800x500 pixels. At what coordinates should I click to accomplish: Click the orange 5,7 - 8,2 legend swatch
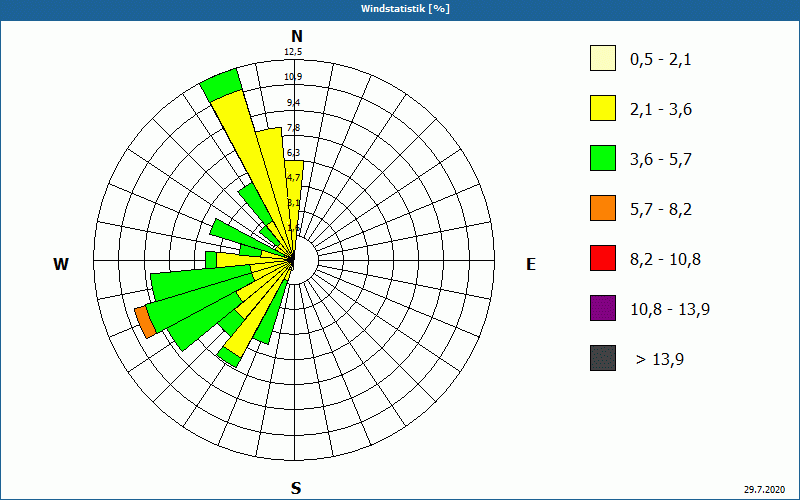pyautogui.click(x=603, y=208)
